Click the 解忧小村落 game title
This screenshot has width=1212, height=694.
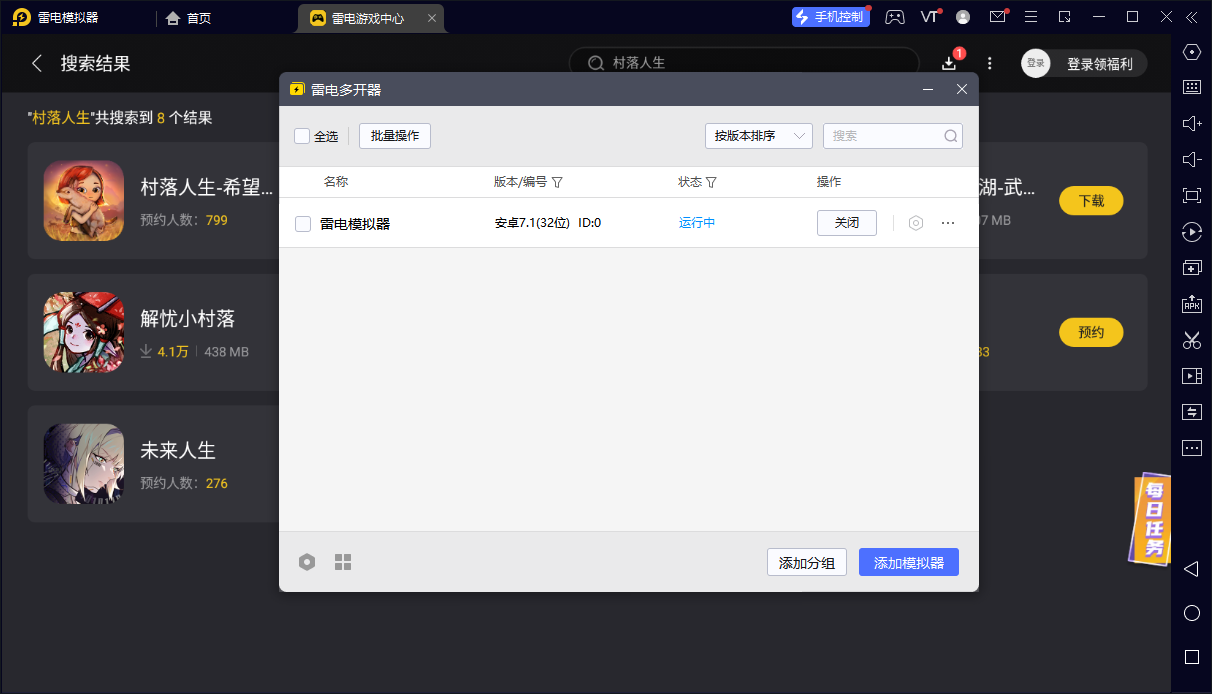coord(188,319)
